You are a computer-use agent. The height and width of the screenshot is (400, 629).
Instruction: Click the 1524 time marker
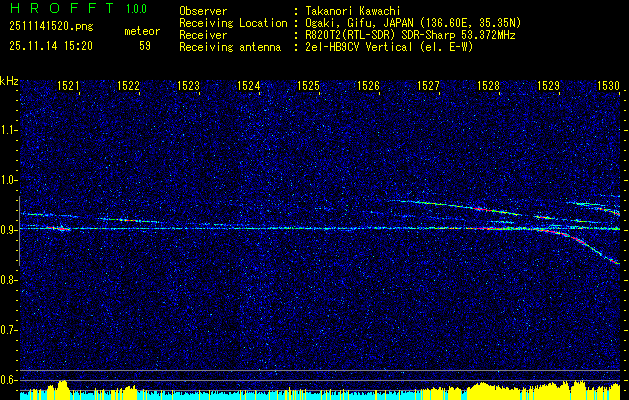point(248,85)
